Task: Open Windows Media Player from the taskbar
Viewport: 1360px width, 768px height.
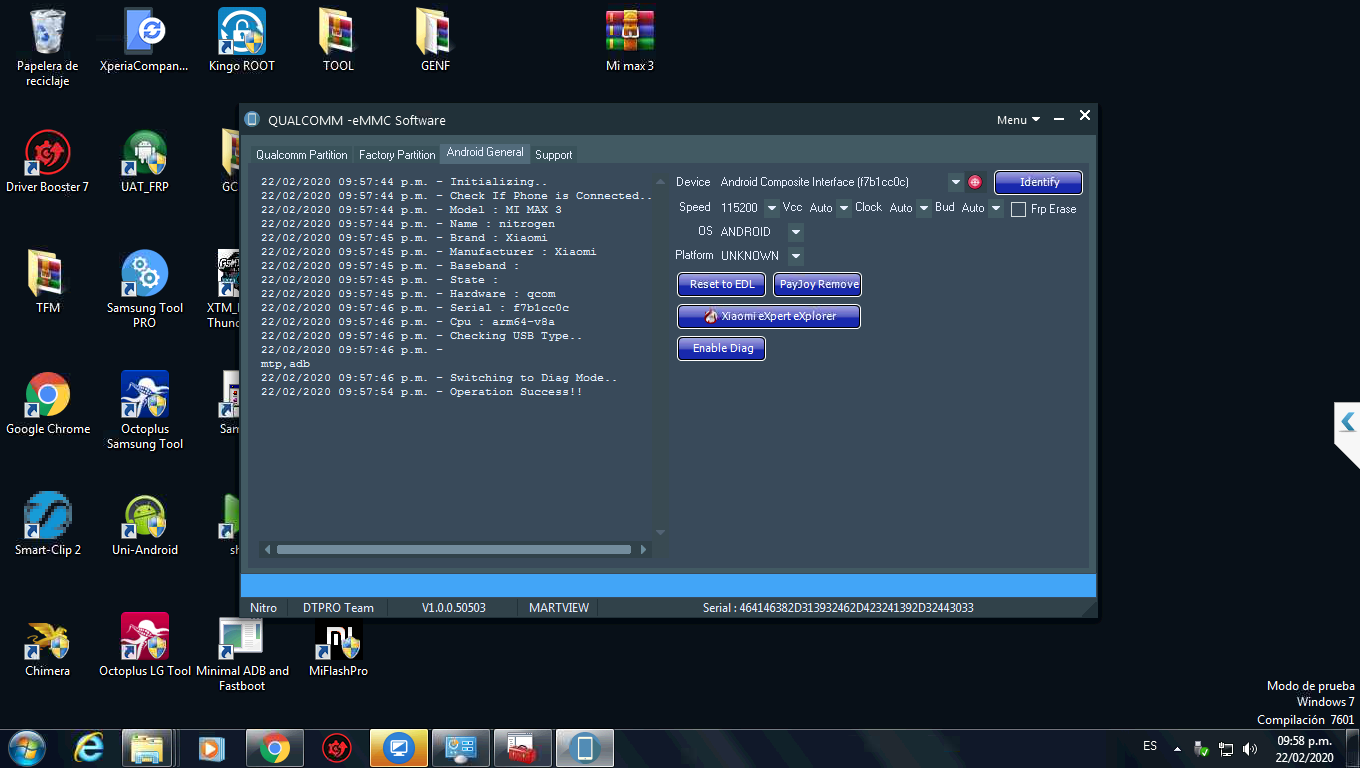Action: click(210, 748)
